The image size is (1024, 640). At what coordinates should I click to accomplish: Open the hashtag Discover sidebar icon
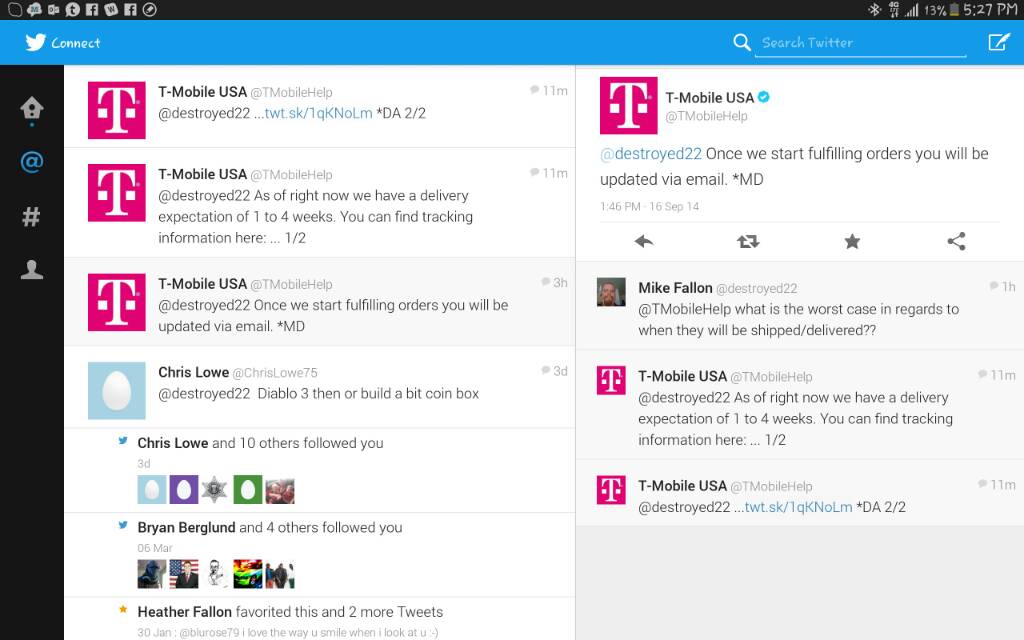pyautogui.click(x=31, y=216)
